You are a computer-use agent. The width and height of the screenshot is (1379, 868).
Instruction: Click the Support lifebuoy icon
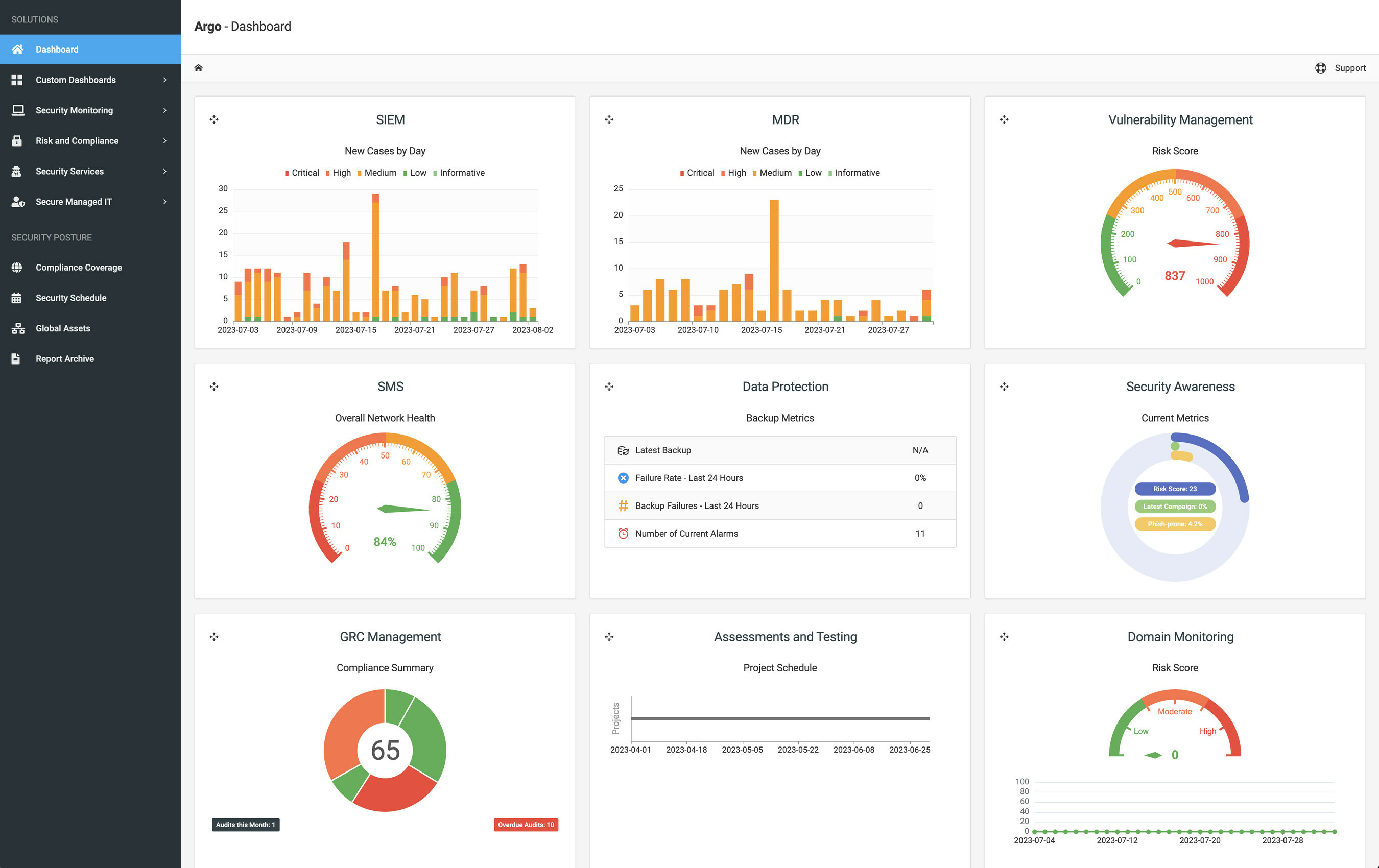click(1320, 68)
